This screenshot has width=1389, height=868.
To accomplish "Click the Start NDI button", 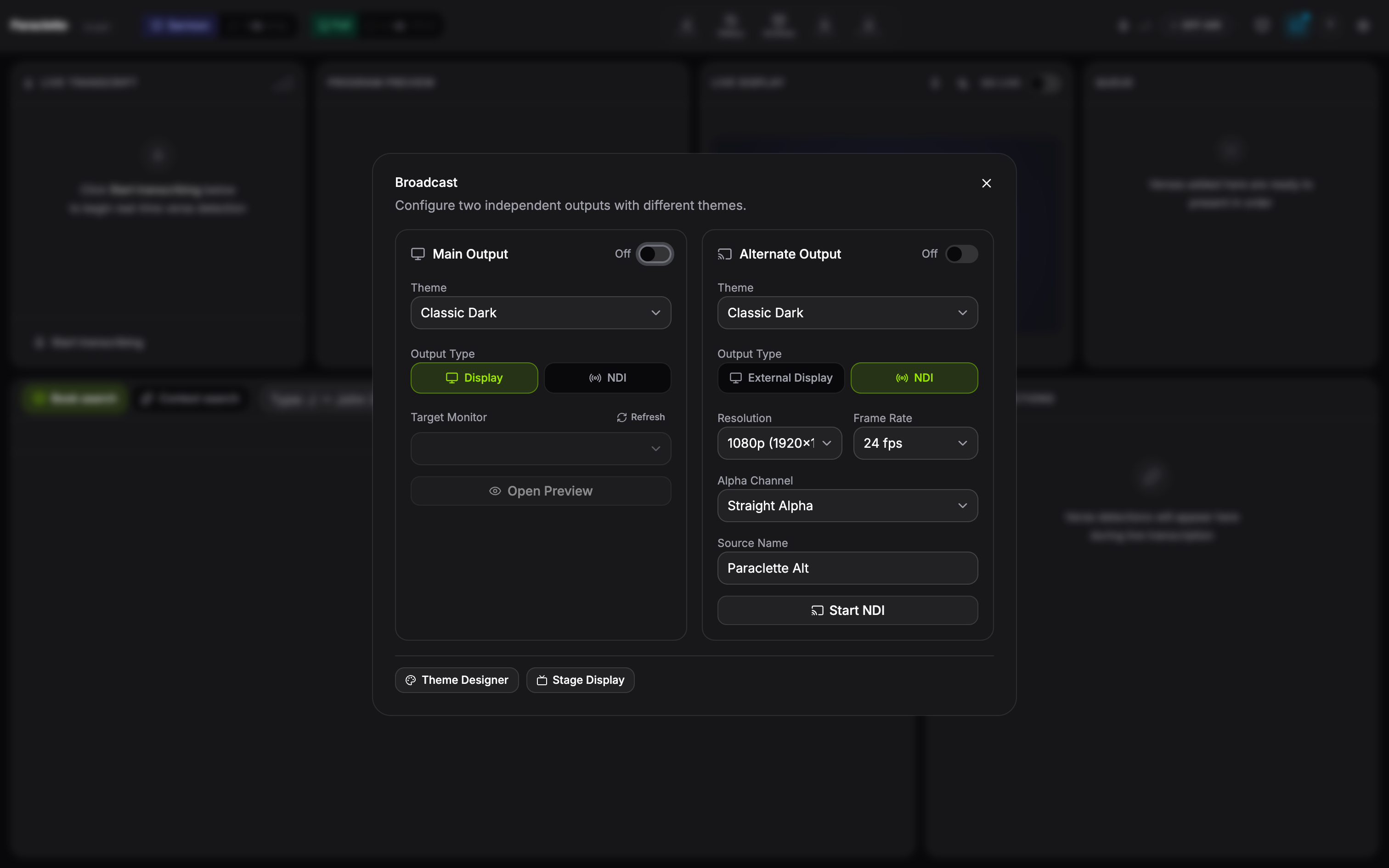I will click(847, 610).
